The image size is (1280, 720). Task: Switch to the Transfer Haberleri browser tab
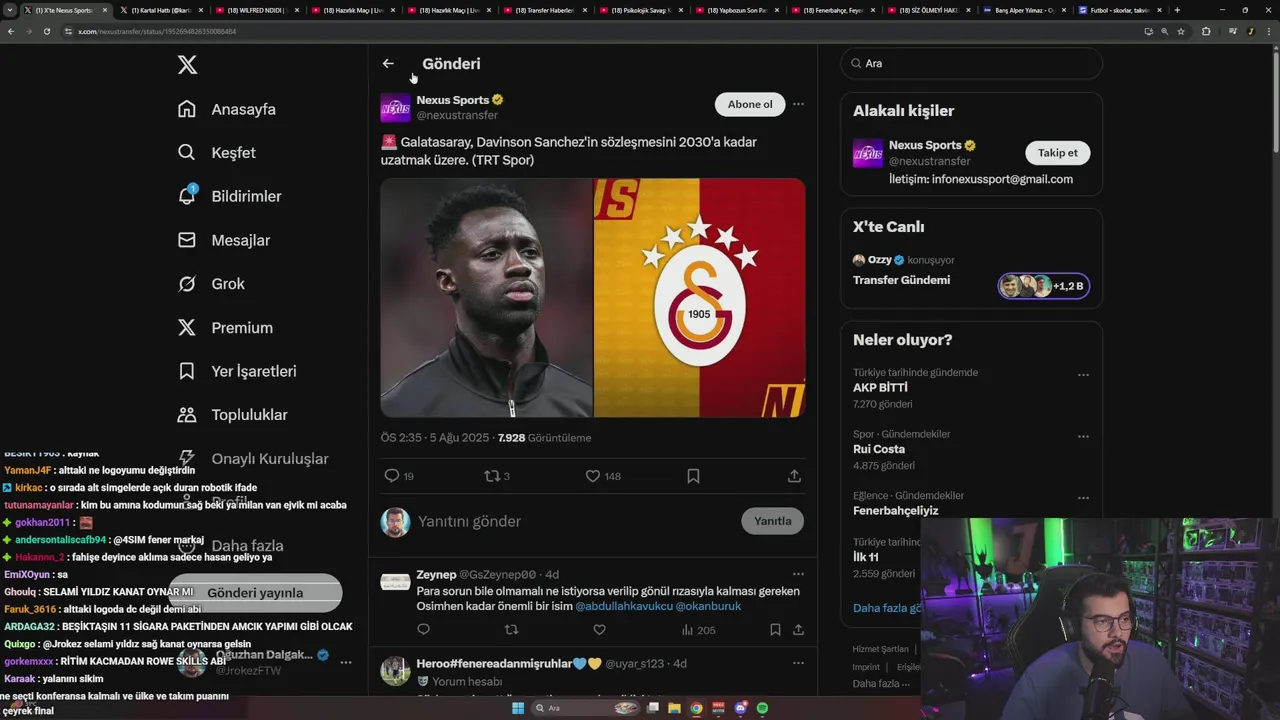click(544, 10)
